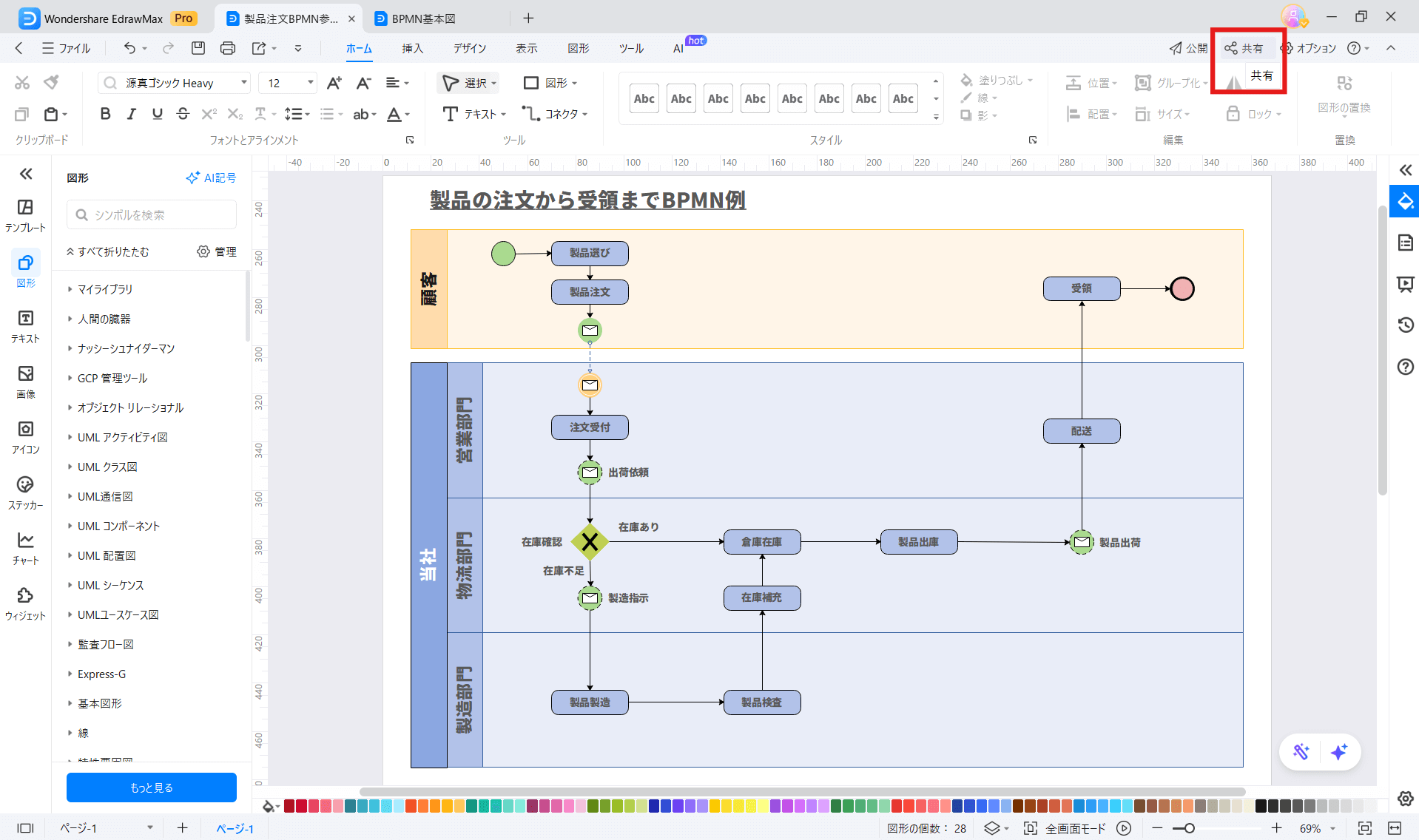The width and height of the screenshot is (1419, 840).
Task: Click the Print icon
Action: [x=228, y=48]
